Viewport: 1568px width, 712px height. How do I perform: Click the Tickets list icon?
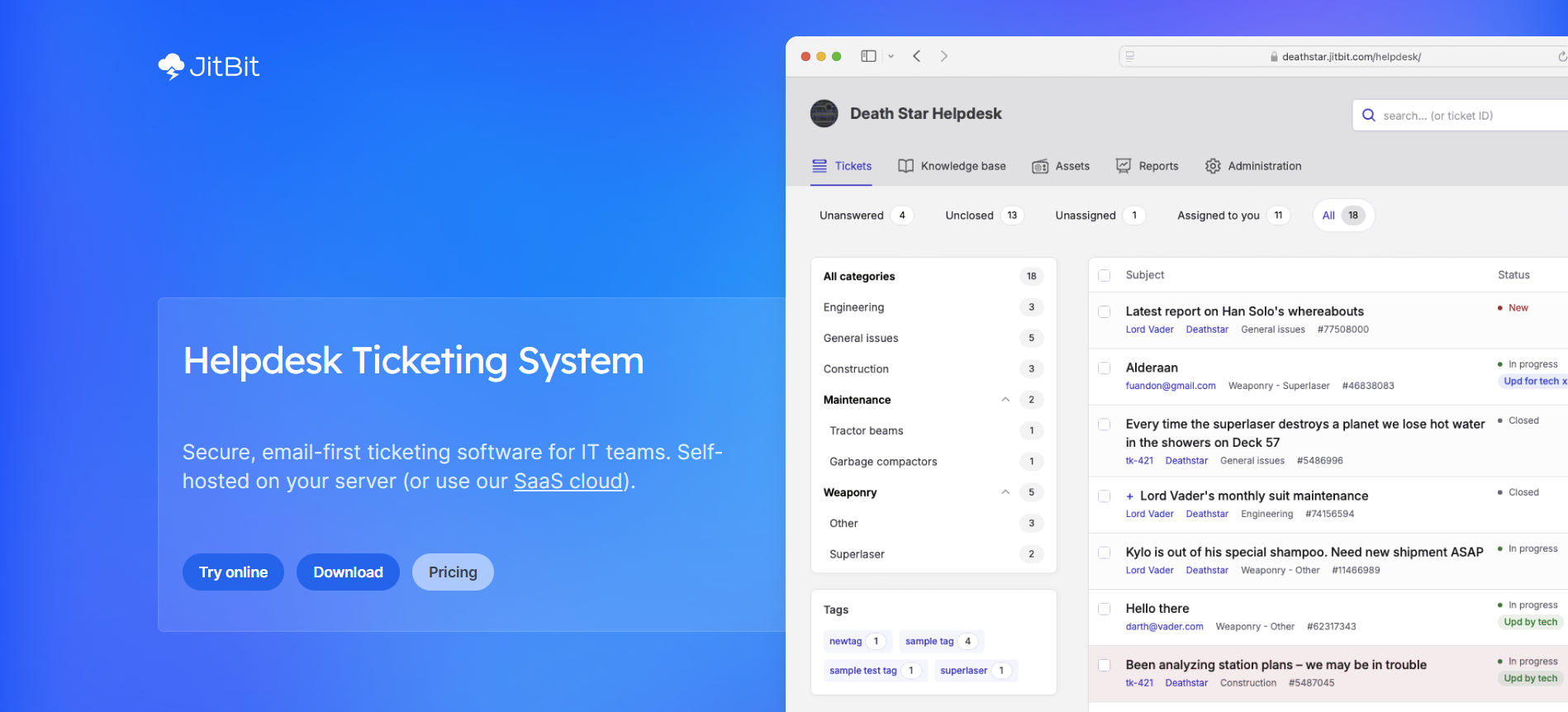point(820,166)
